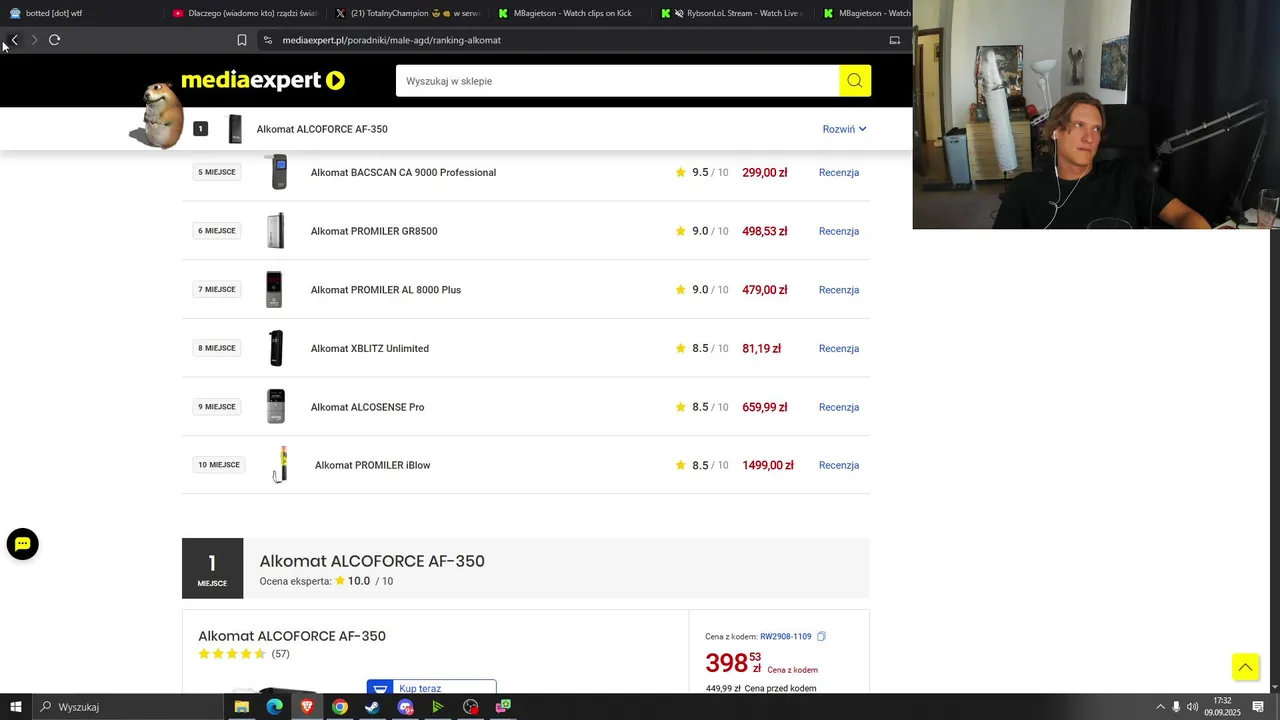Open Google Chrome from the taskbar
This screenshot has width=1280, height=720.
click(x=340, y=707)
